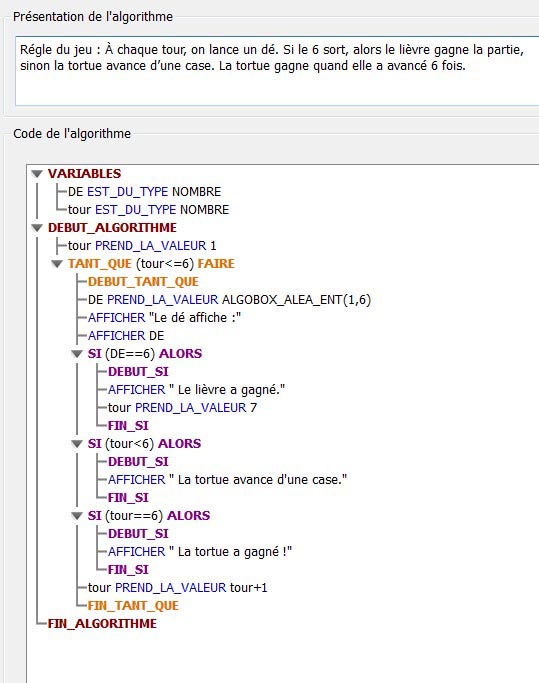Select the AFFICHER "Le dé affiche :" line
This screenshot has width=539, height=683.
coord(164,318)
